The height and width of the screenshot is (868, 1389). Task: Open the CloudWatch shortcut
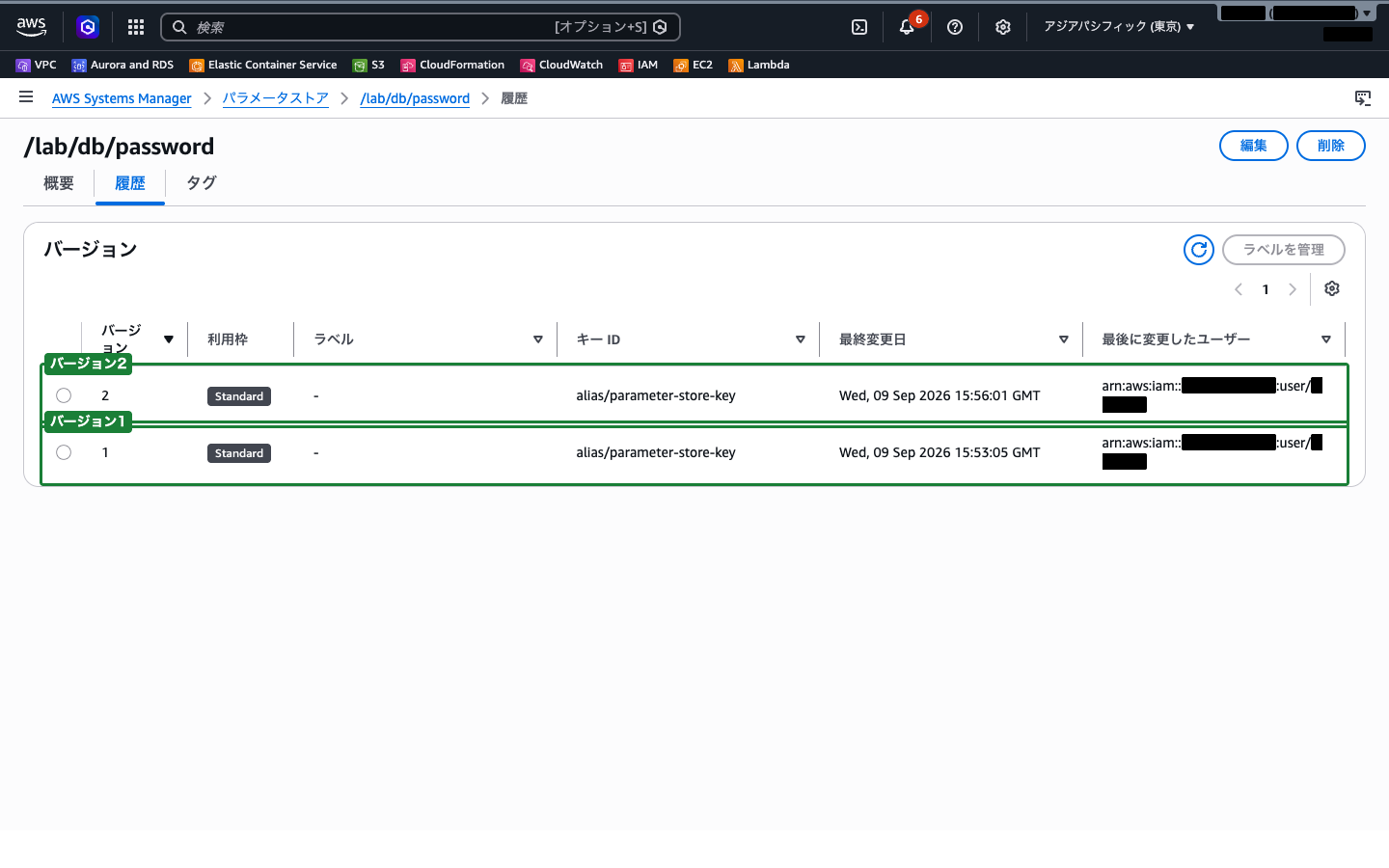[561, 65]
